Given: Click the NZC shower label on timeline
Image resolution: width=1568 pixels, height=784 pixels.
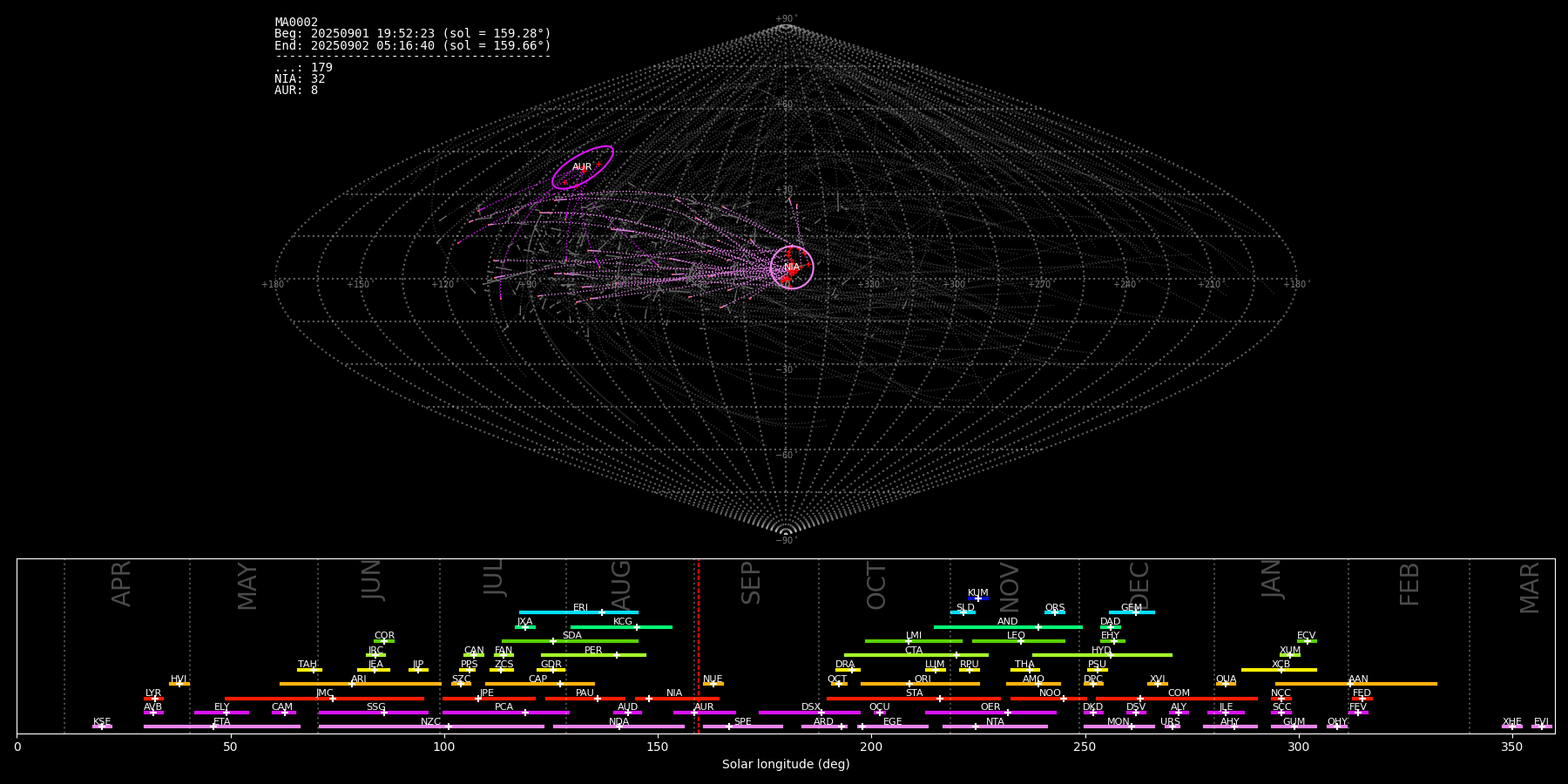Looking at the screenshot, I should point(430,721).
